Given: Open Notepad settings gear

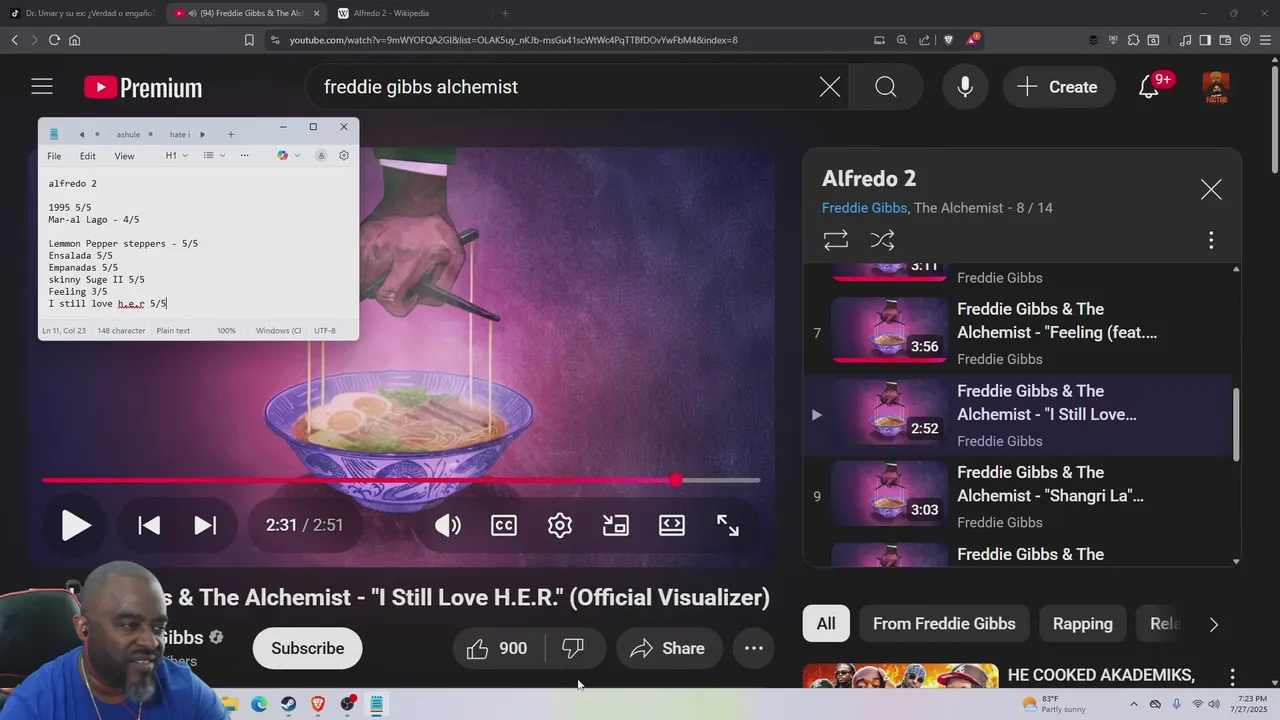Looking at the screenshot, I should (x=344, y=156).
